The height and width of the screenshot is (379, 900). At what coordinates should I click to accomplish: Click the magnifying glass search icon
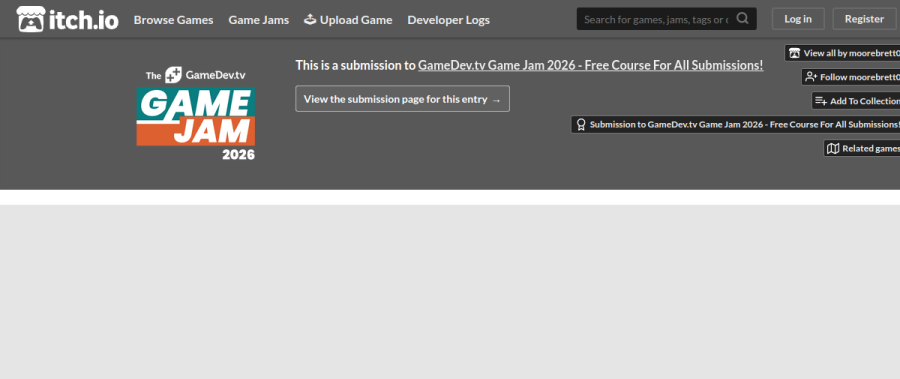point(743,18)
